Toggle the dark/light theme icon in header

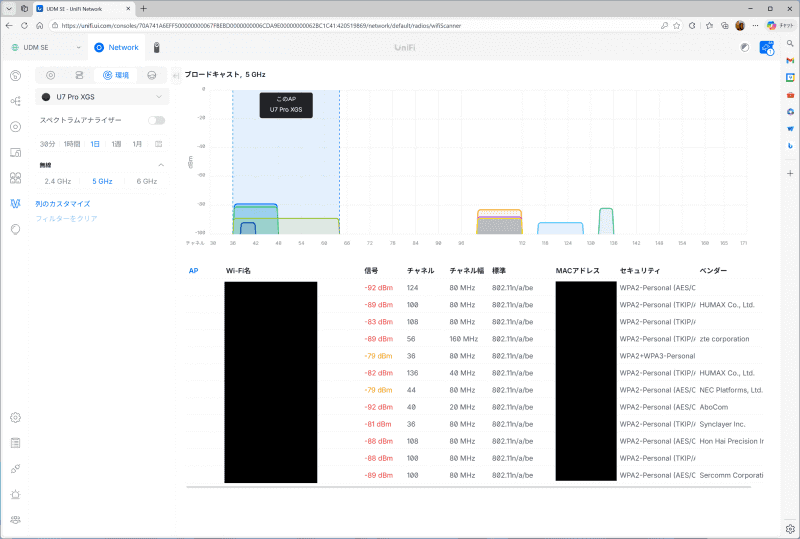(x=745, y=47)
